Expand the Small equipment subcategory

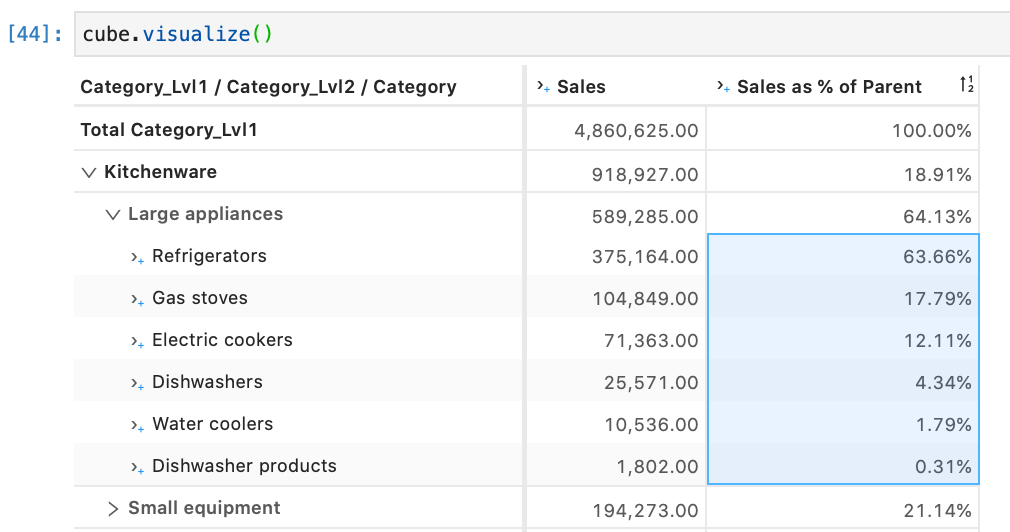click(113, 509)
